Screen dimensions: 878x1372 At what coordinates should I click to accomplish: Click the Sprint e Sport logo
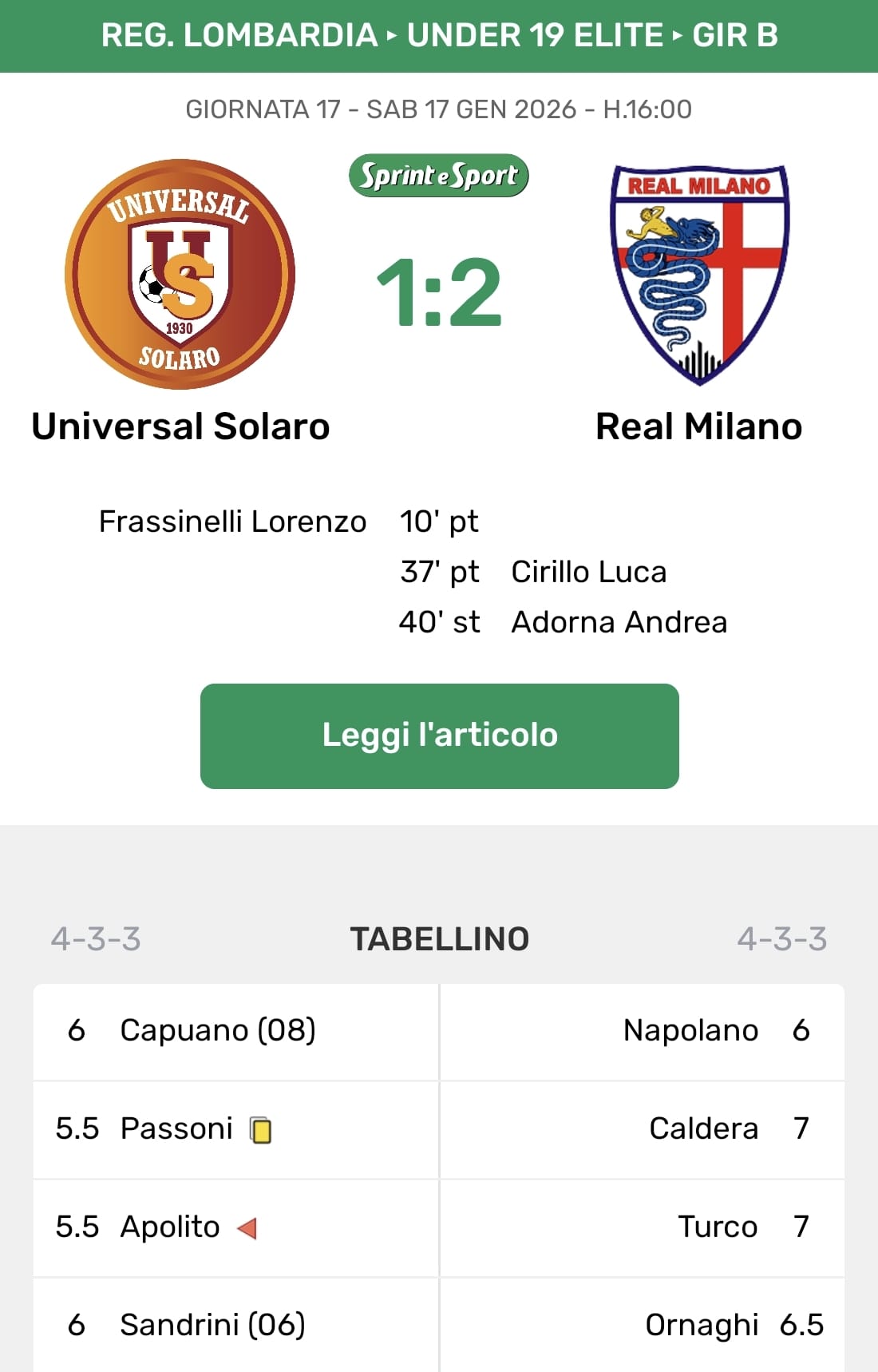(439, 176)
